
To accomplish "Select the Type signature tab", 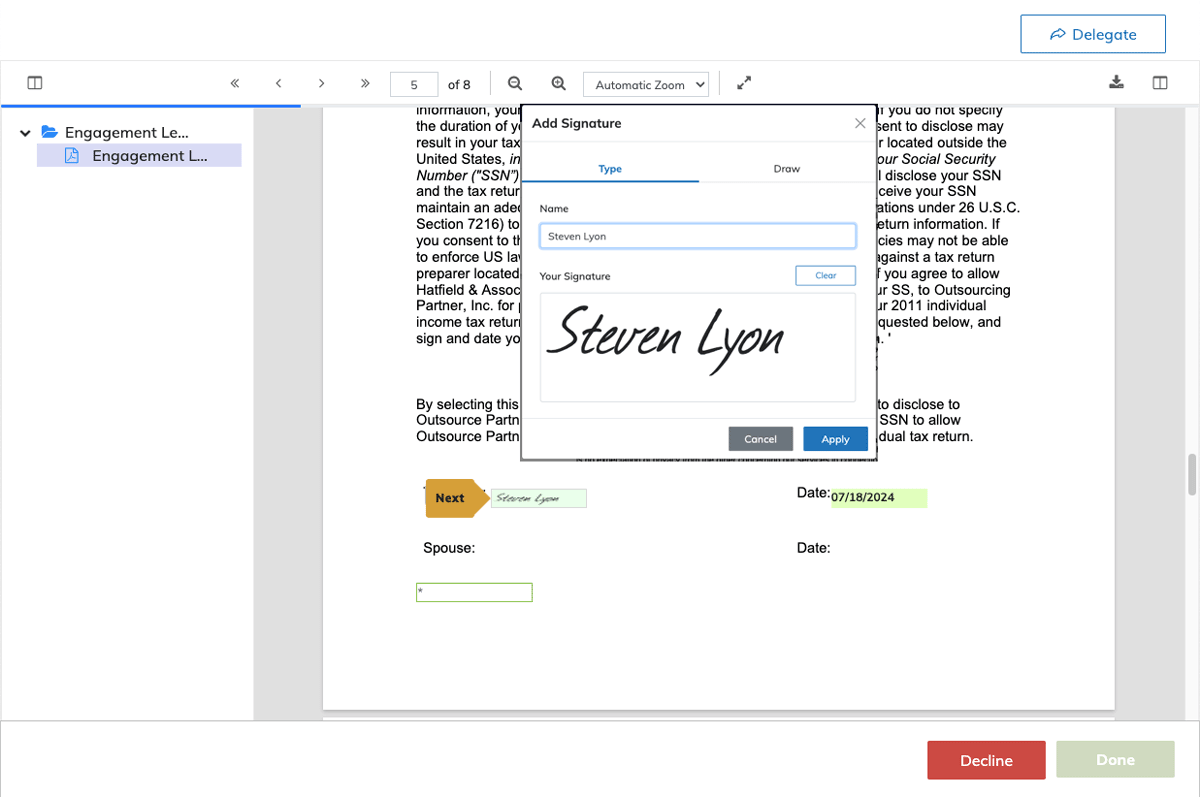I will coord(610,169).
